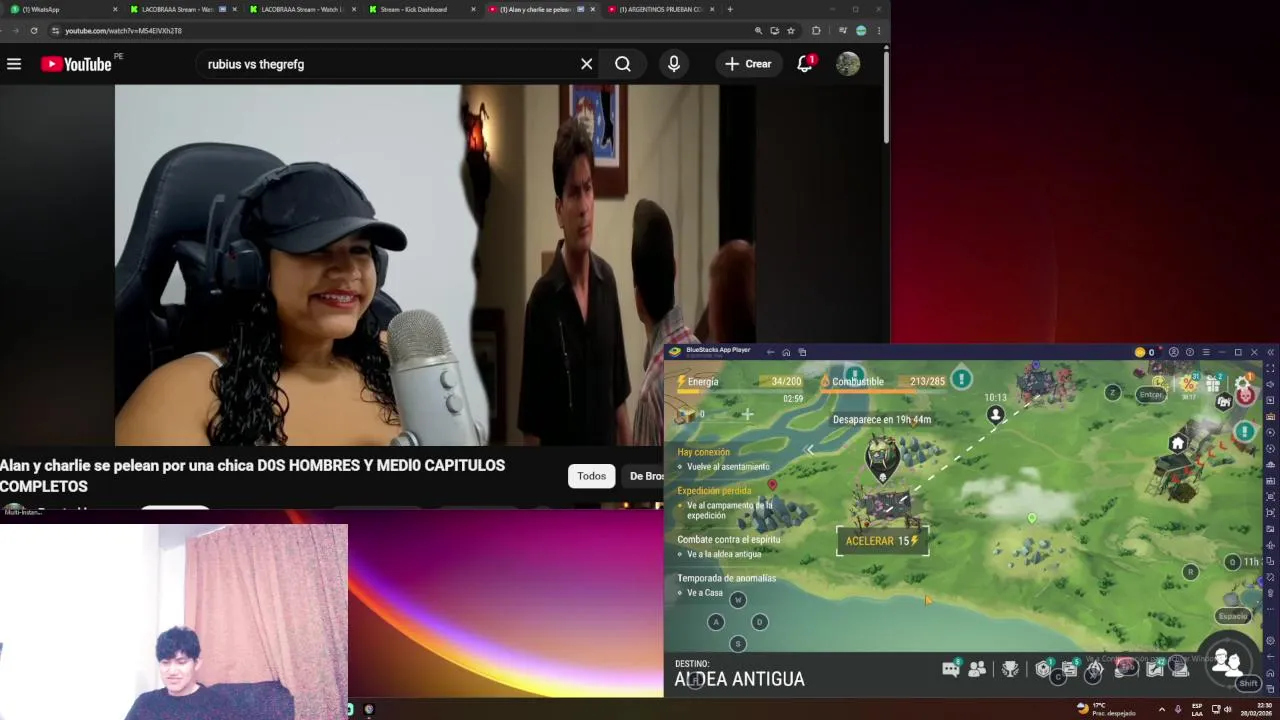This screenshot has width=1280, height=720.
Task: Open the game settings gear icon
Action: pyautogui.click(x=1242, y=382)
